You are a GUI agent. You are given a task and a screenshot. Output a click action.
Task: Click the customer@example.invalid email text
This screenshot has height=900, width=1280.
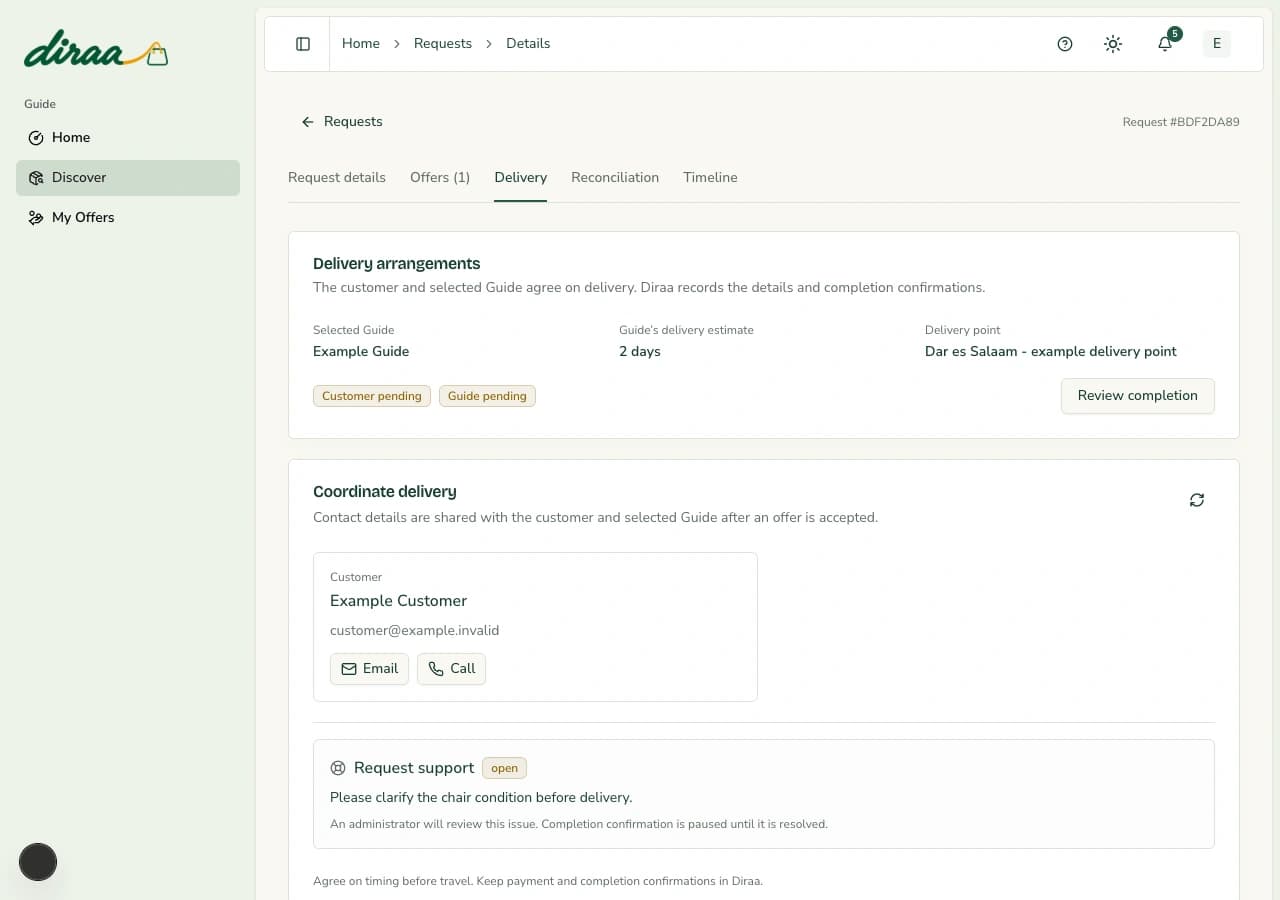coord(414,631)
